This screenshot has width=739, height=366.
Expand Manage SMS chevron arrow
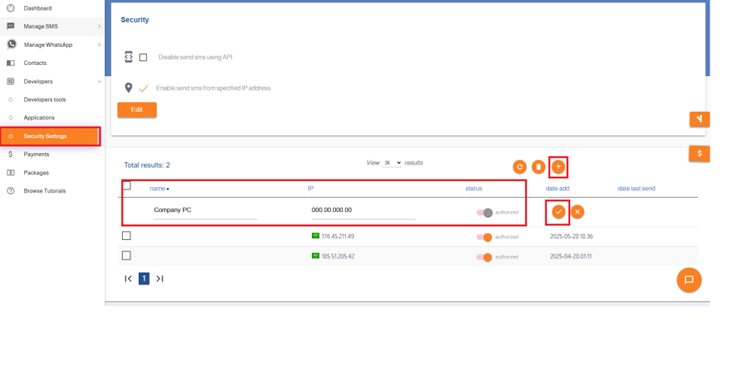click(x=99, y=26)
